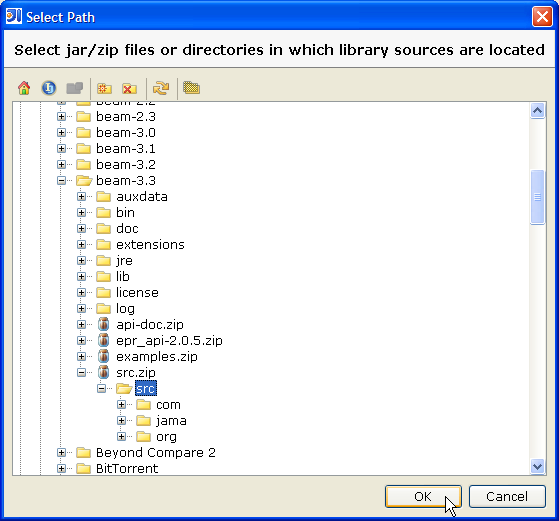559x521 pixels.
Task: Select the src.zip archive icon
Action: pos(103,372)
